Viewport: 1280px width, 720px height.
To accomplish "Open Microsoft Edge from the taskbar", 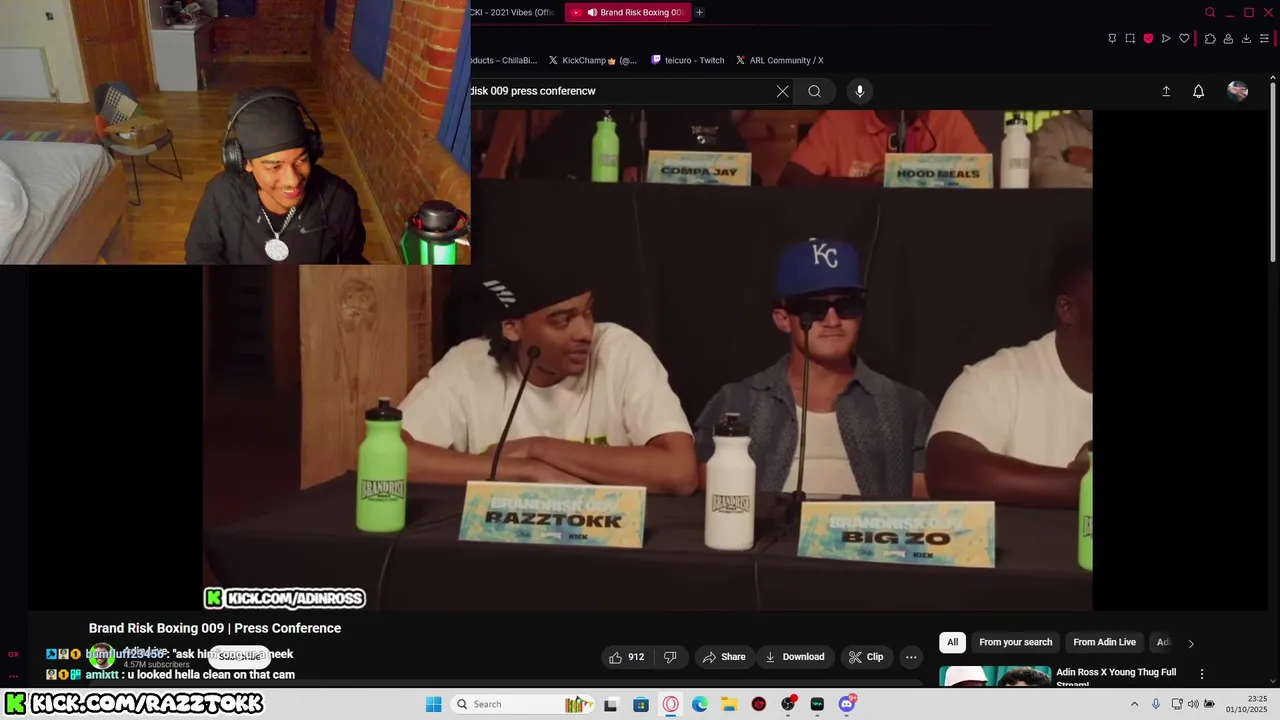I will pos(700,704).
